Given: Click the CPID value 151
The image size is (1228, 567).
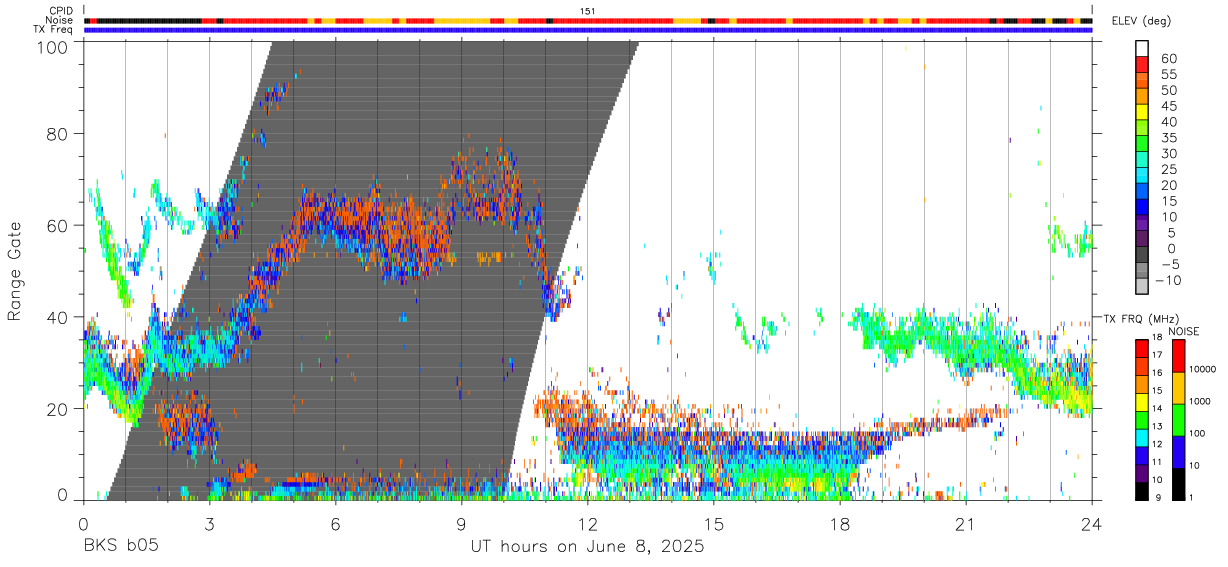Looking at the screenshot, I should click(x=588, y=10).
